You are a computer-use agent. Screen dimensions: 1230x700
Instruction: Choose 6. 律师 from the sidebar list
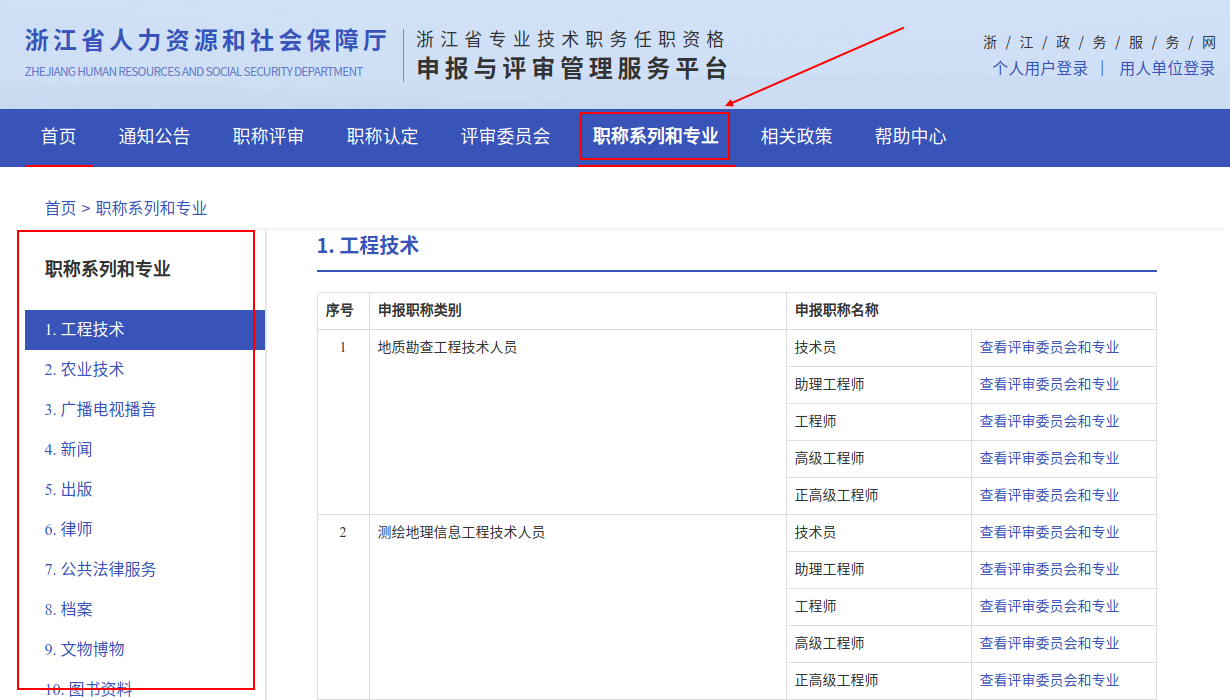[68, 529]
